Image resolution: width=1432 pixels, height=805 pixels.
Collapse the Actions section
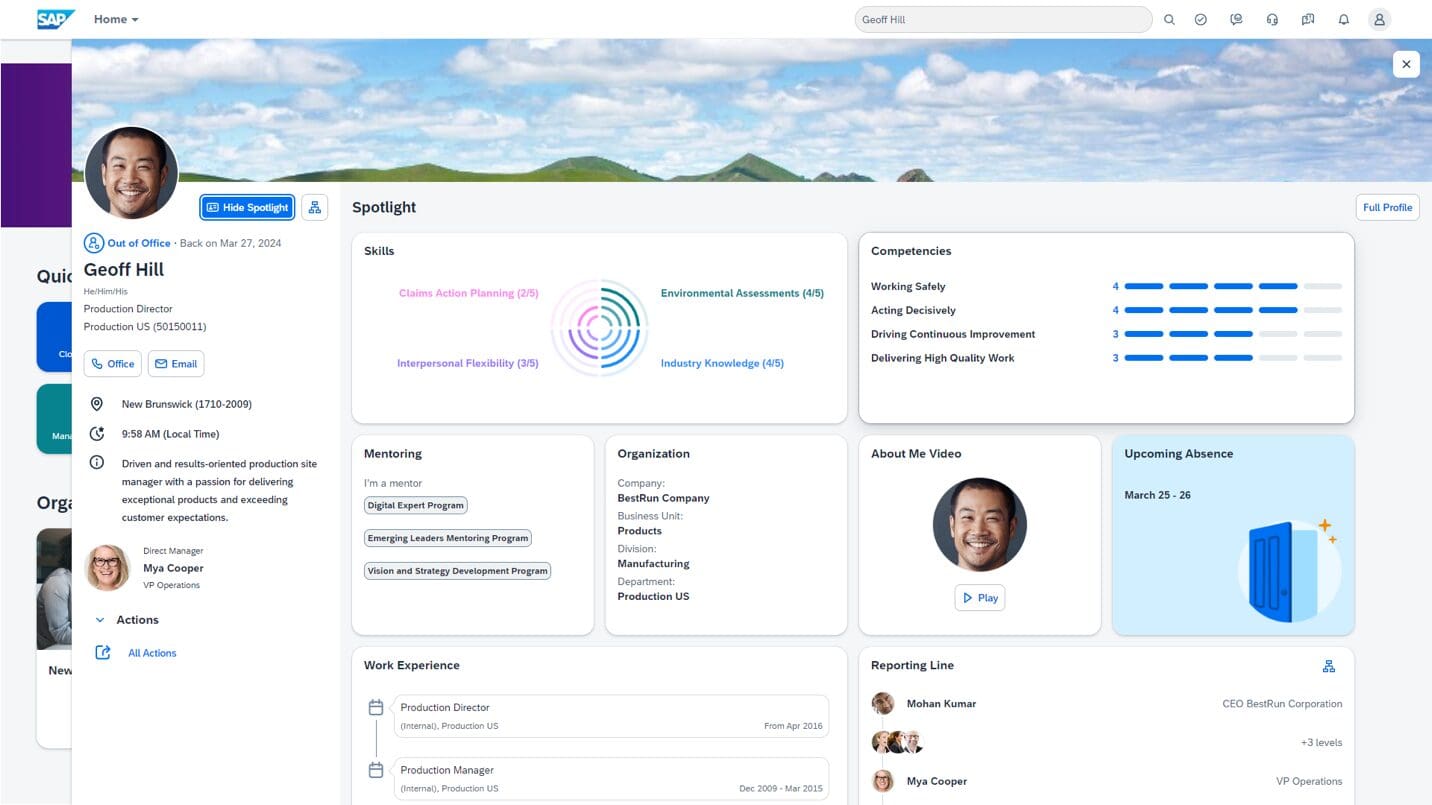tap(100, 620)
